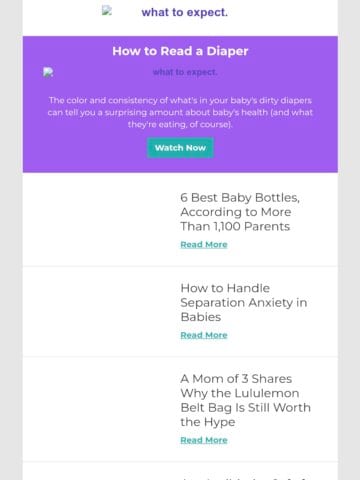Image resolution: width=360 pixels, height=480 pixels.
Task: Open the "6 Best Baby Bottles" article title
Action: click(240, 212)
